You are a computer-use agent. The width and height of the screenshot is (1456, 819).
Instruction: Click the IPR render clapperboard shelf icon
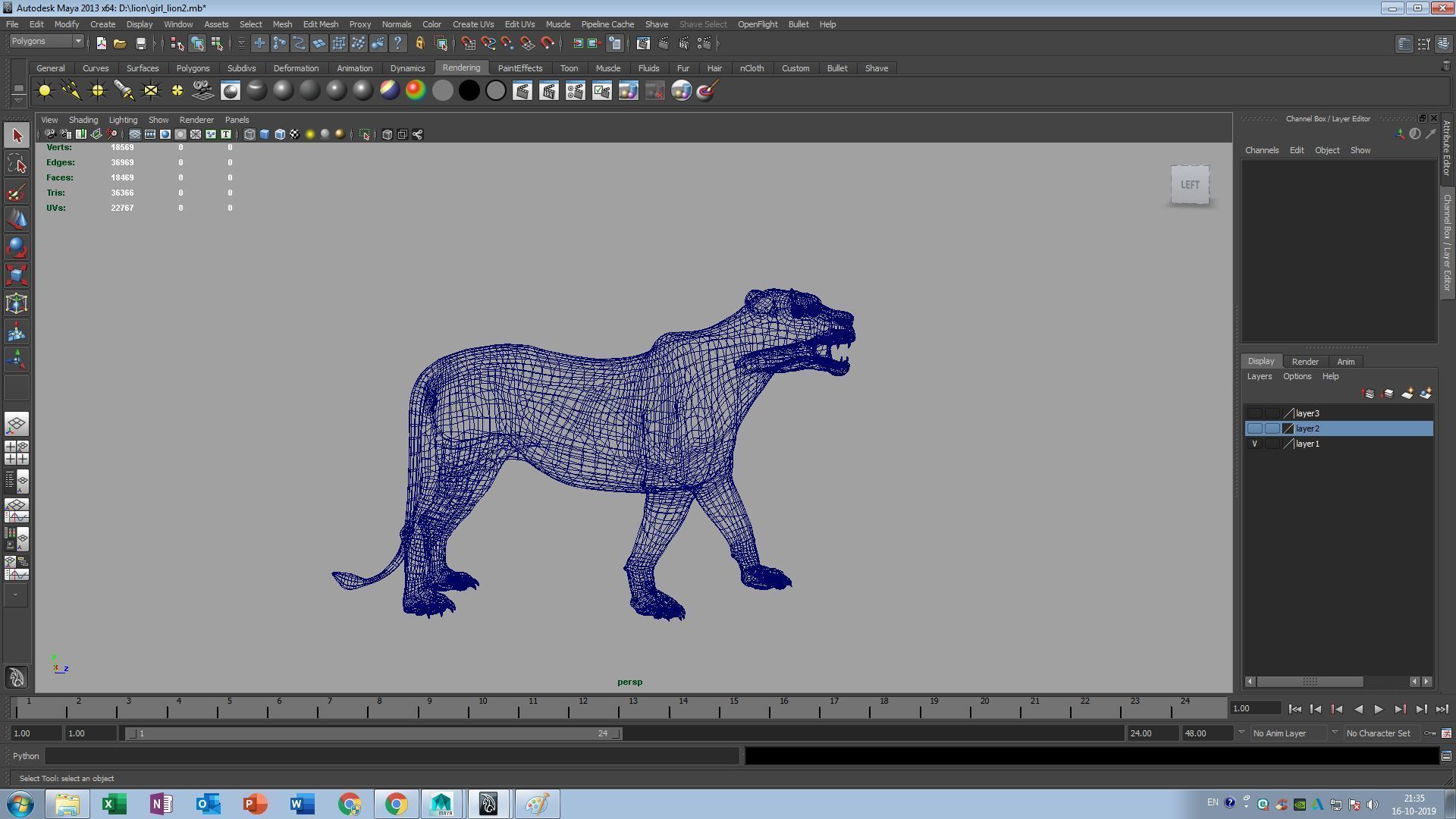coord(548,91)
